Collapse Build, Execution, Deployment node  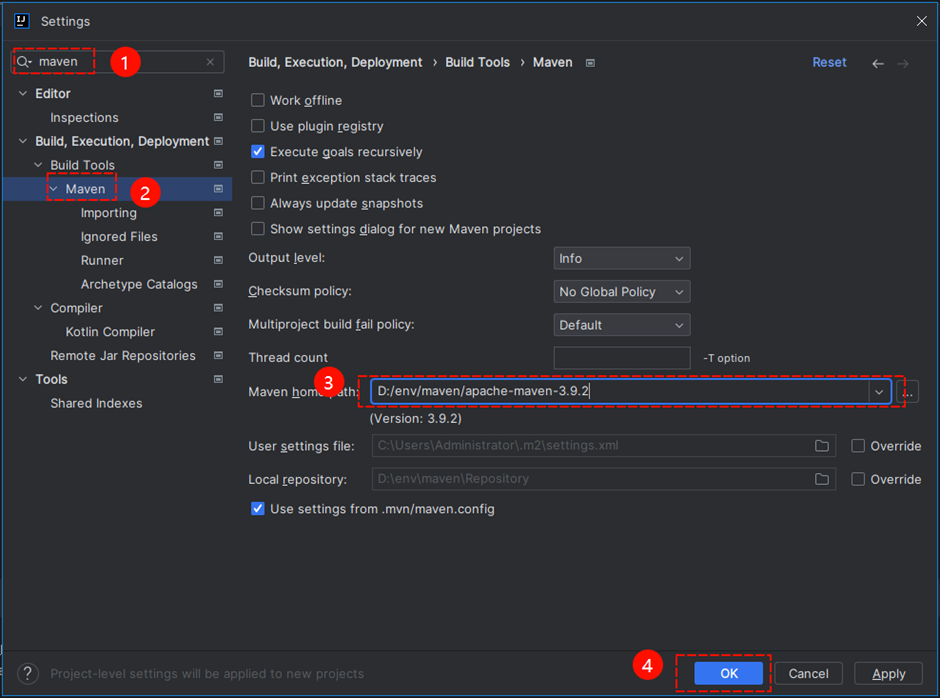pyautogui.click(x=23, y=141)
